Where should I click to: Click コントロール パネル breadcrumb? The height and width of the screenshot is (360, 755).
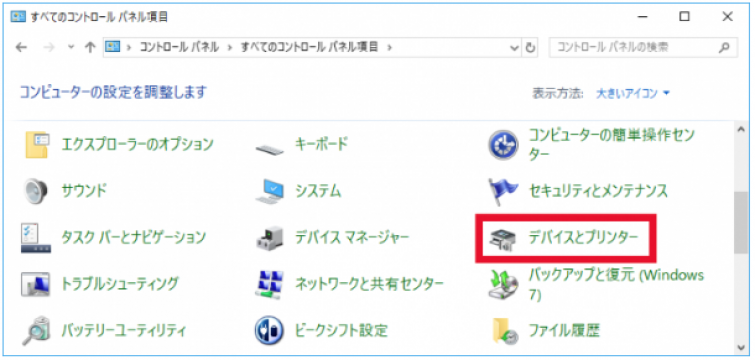pyautogui.click(x=179, y=47)
